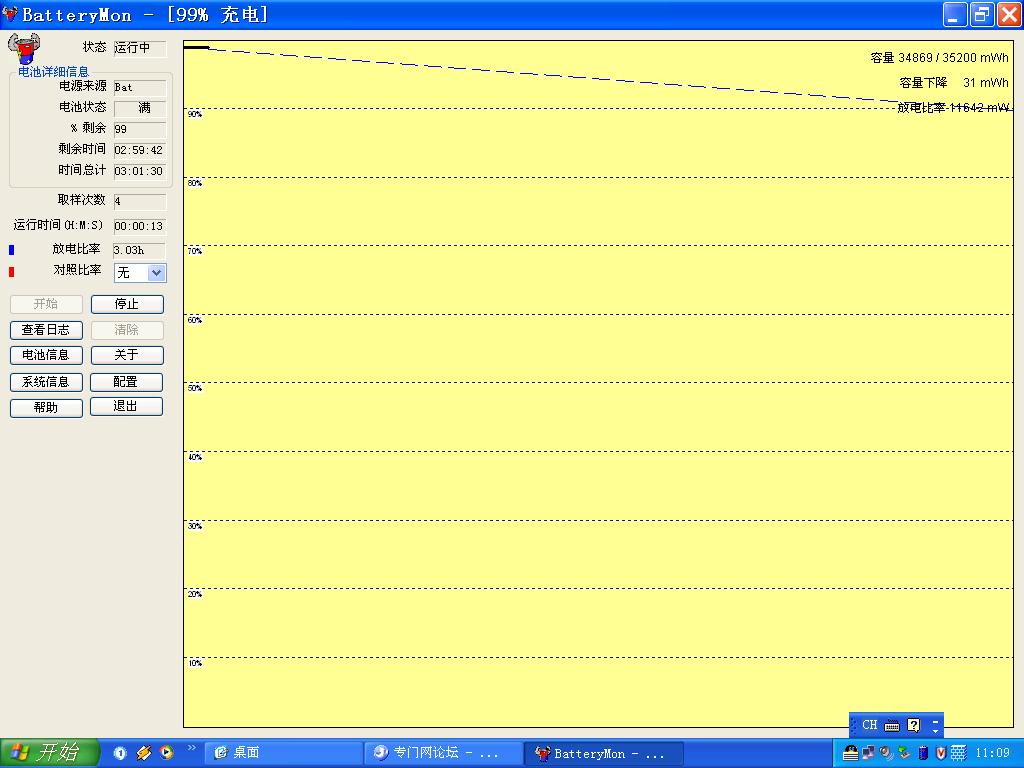Click the 电池状态 field showing 满
The image size is (1024, 768).
140,108
